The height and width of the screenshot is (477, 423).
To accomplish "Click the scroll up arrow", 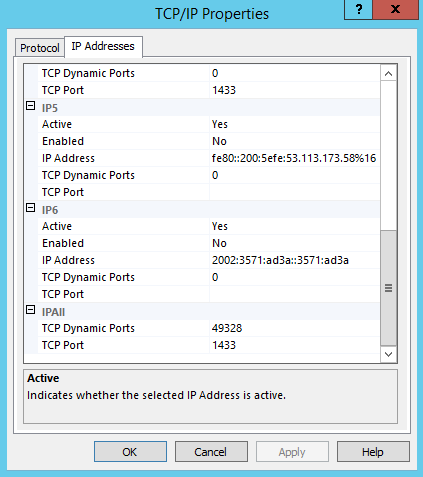I will click(x=388, y=73).
